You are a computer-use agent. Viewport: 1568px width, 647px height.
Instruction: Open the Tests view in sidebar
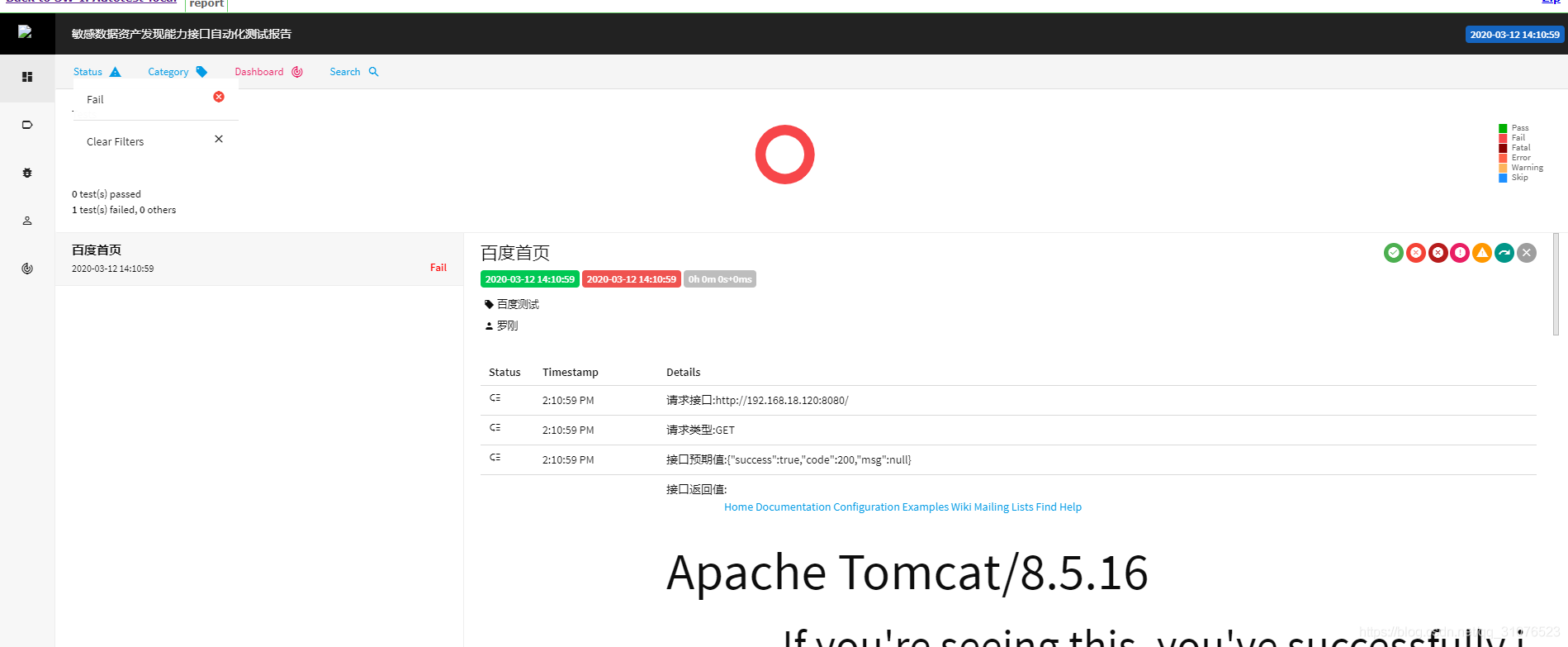pos(27,77)
